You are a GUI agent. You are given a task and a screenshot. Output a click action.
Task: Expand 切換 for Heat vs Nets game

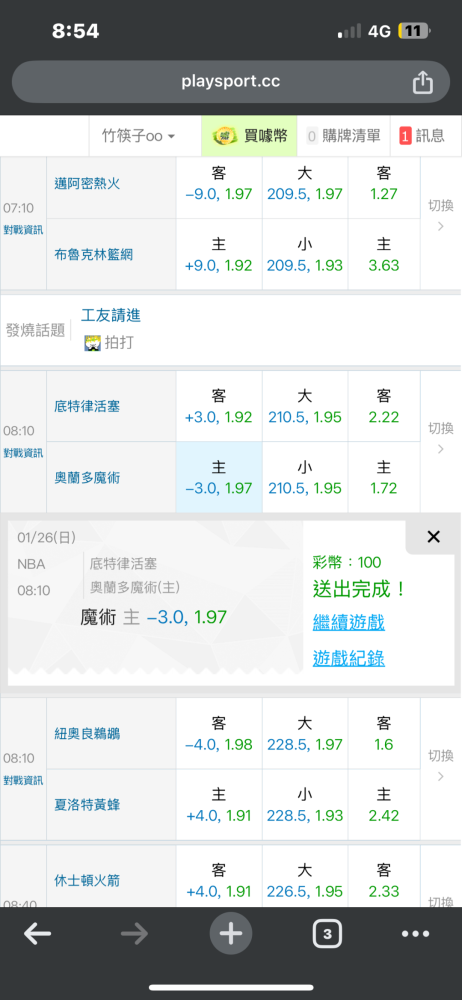click(x=441, y=216)
